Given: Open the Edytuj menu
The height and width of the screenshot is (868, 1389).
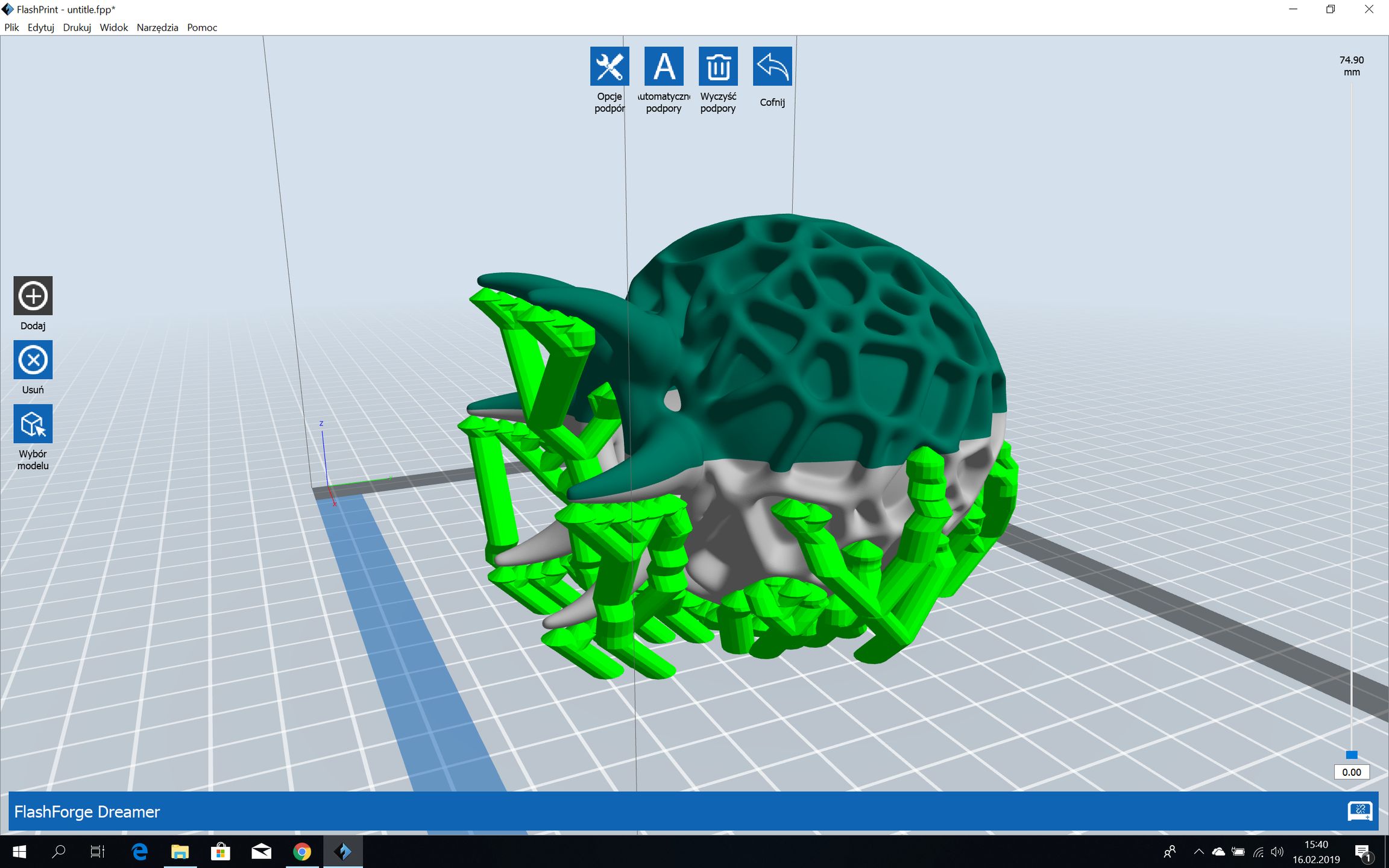Looking at the screenshot, I should coord(40,28).
